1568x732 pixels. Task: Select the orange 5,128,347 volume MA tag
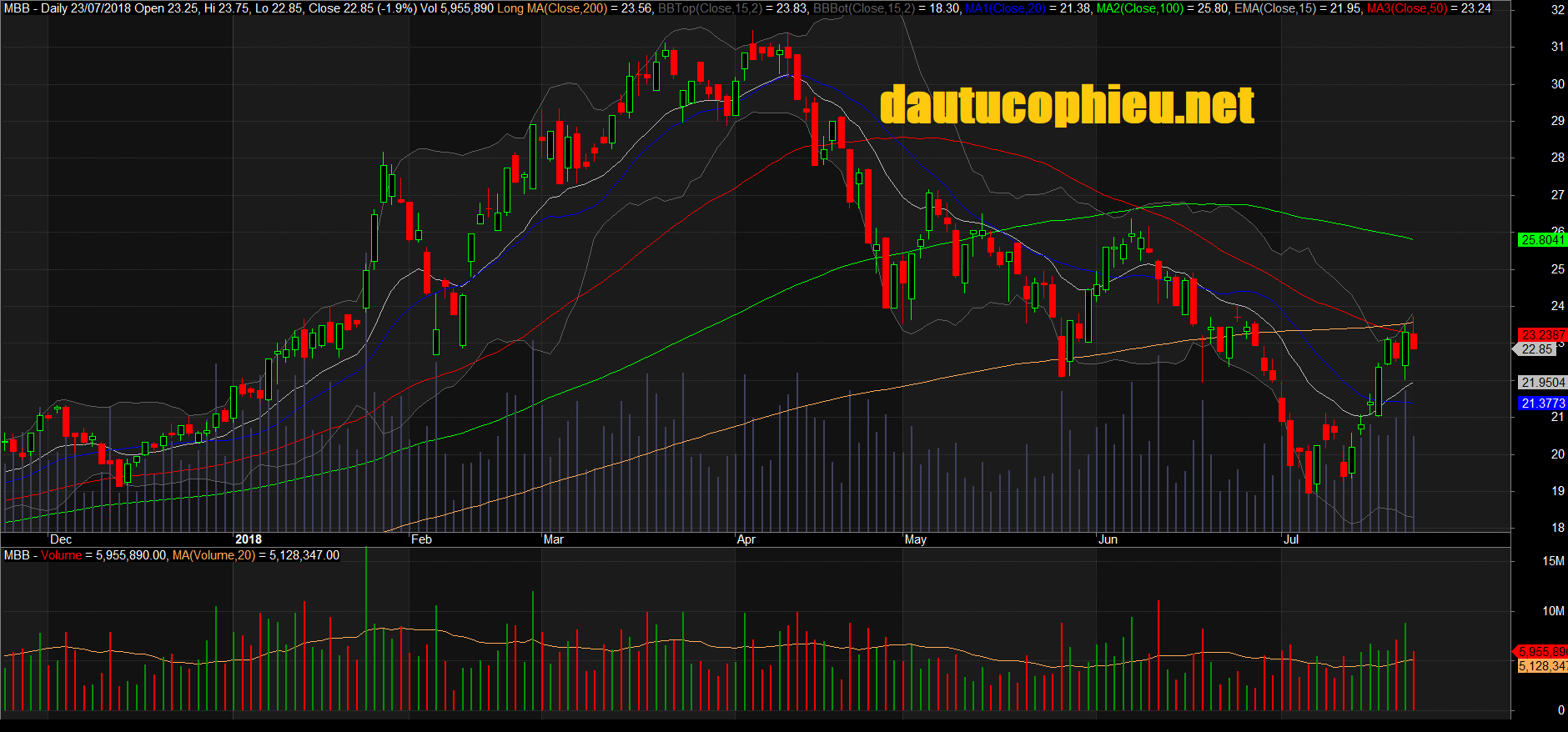pyautogui.click(x=1541, y=666)
